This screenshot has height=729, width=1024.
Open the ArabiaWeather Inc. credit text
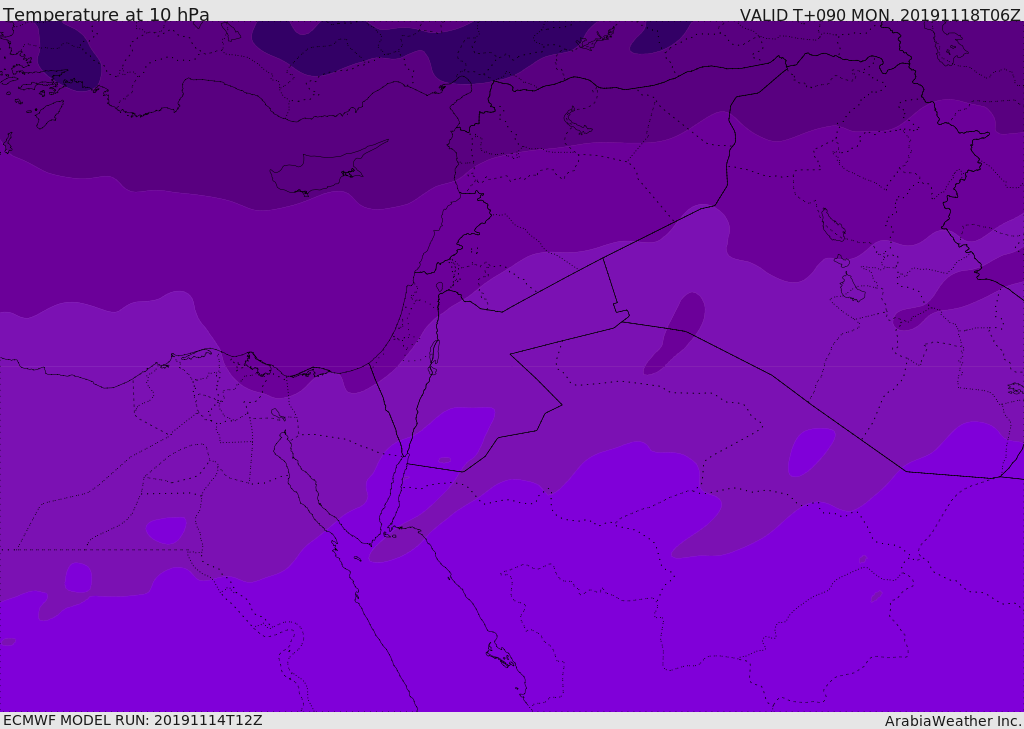pyautogui.click(x=953, y=721)
